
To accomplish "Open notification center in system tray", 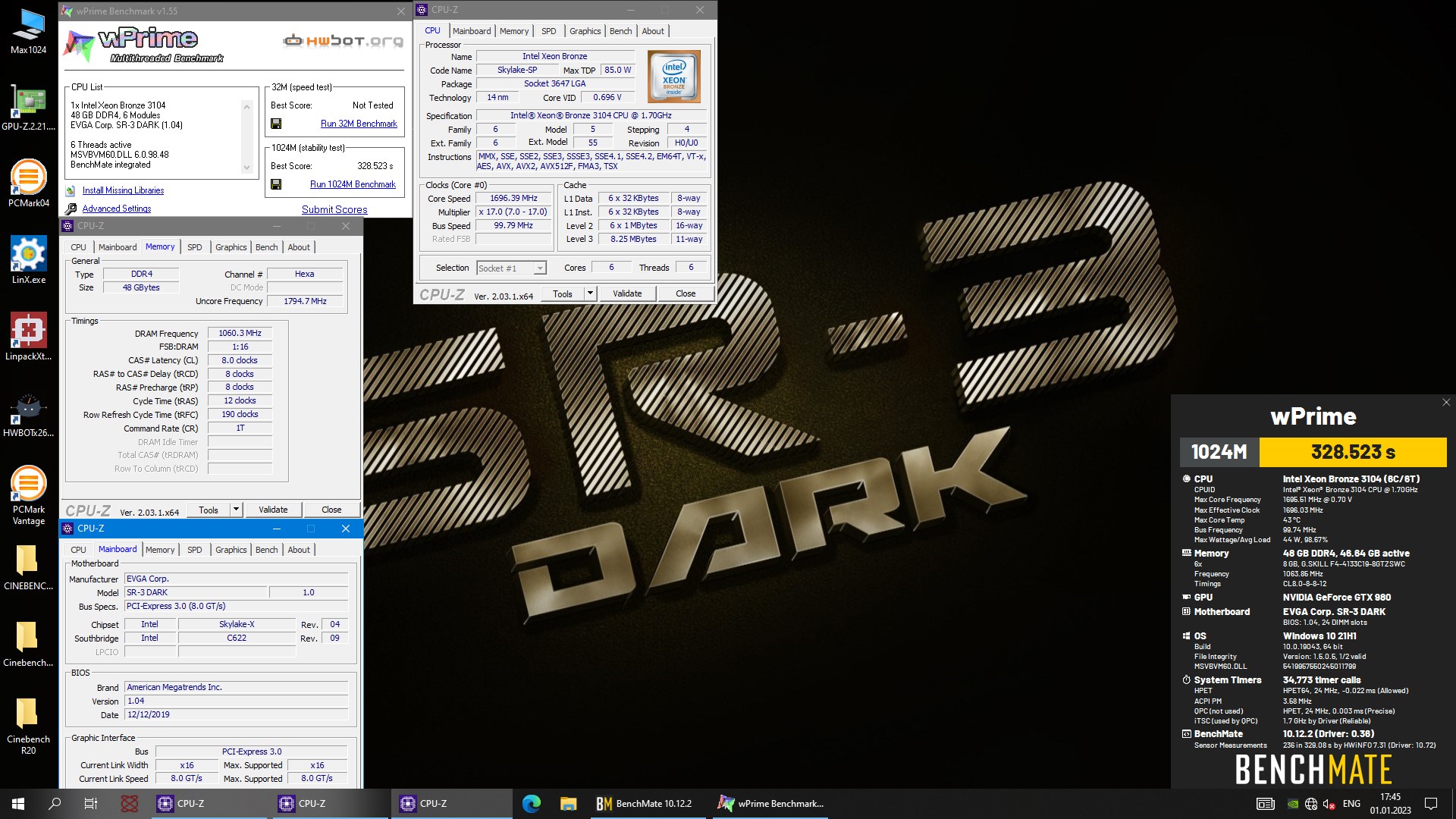I will (x=1431, y=804).
